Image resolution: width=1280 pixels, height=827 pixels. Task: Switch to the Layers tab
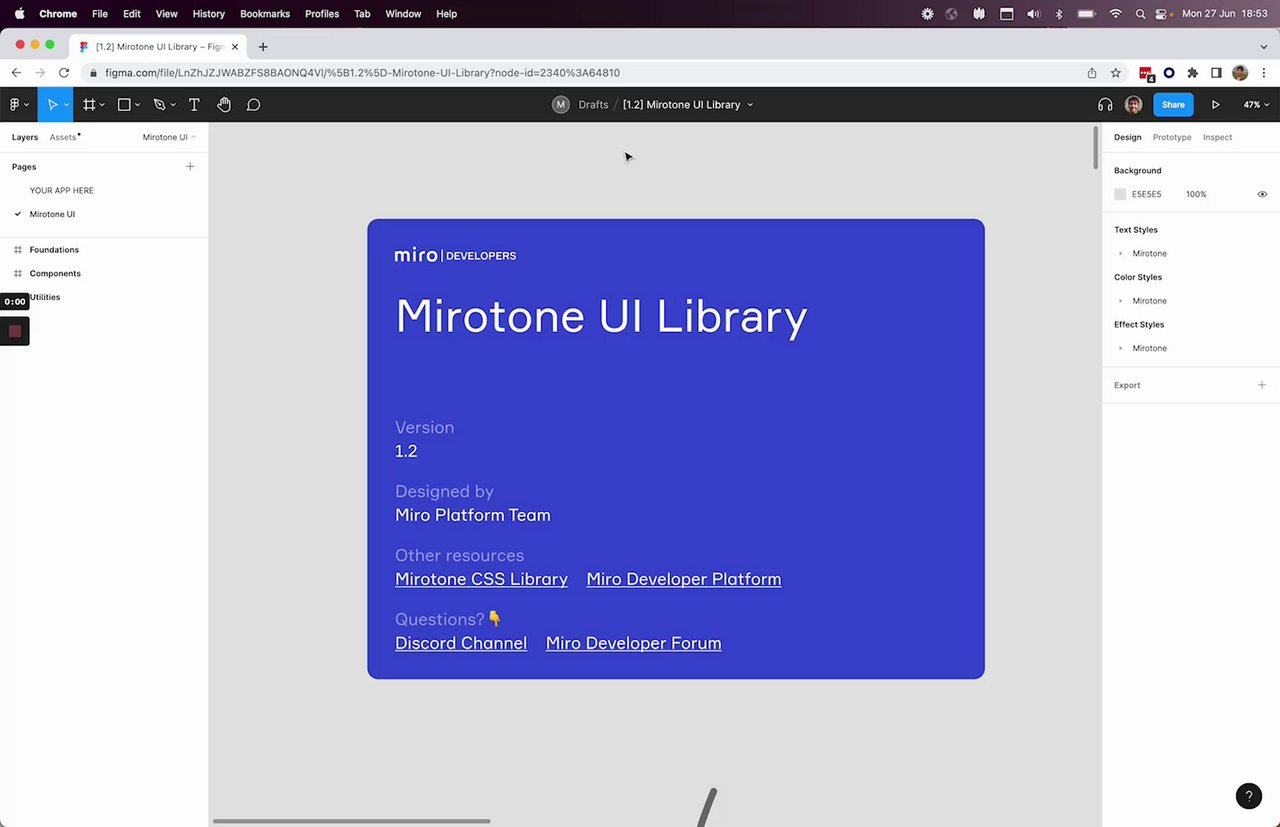(x=25, y=137)
